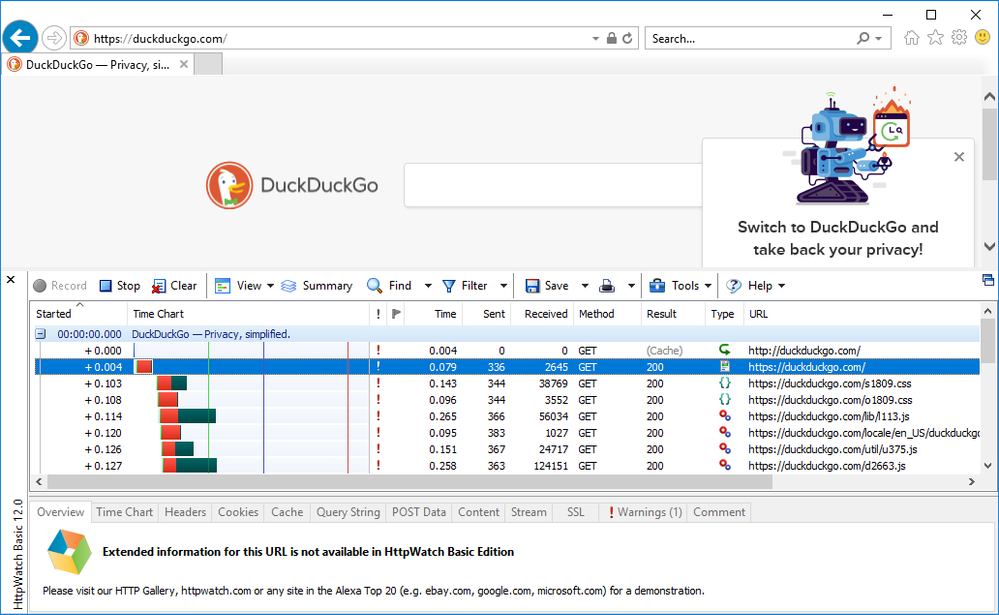Open the HttpWatch Help menu
Viewport: 999px width, 615px height.
[x=756, y=286]
